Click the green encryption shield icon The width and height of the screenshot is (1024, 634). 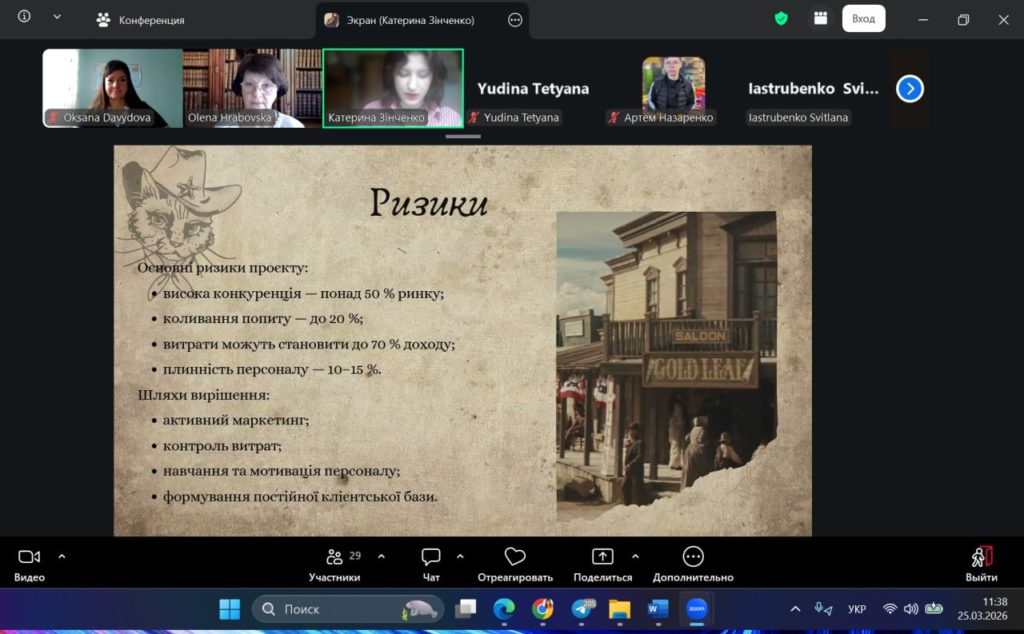tap(781, 19)
